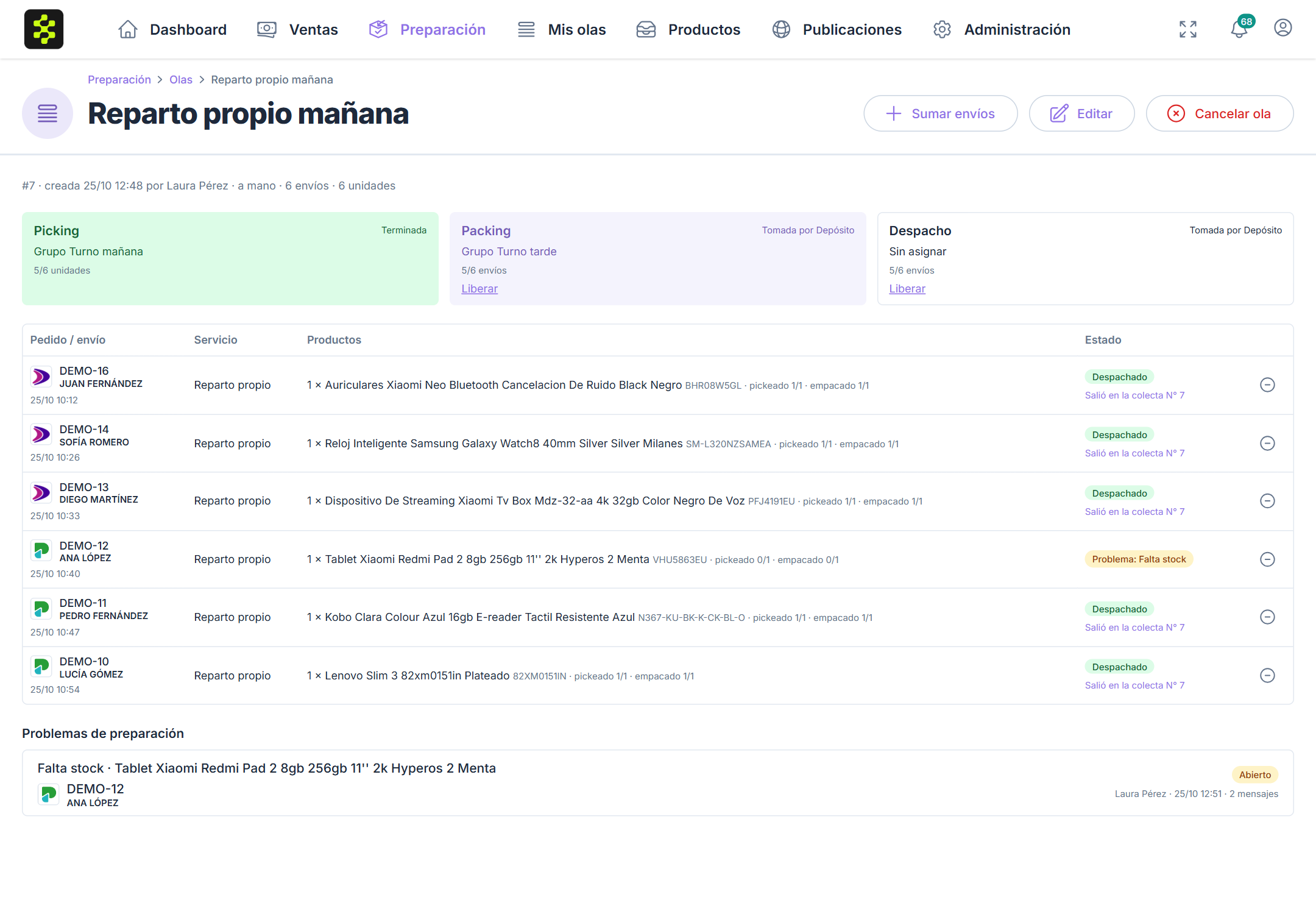Image resolution: width=1316 pixels, height=914 pixels.
Task: Click Sumar envíos button
Action: tap(940, 113)
